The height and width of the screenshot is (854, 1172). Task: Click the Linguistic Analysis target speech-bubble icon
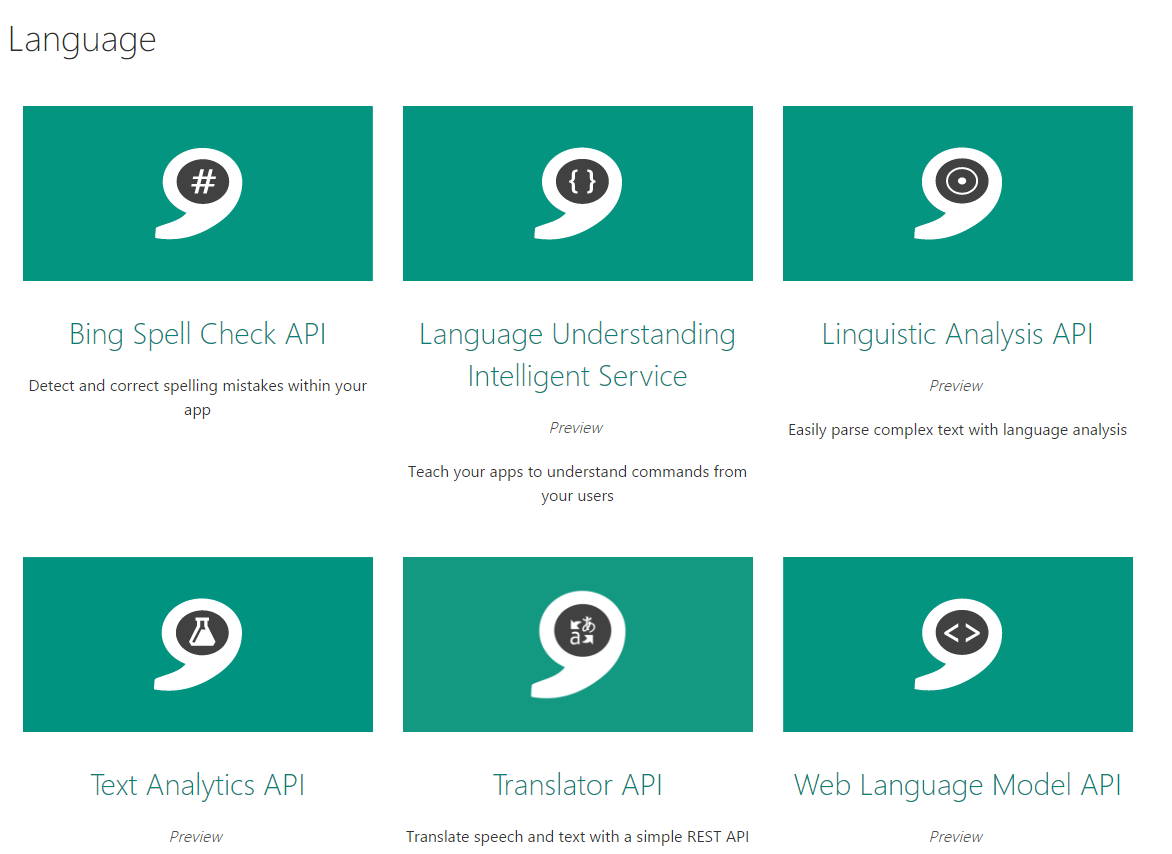point(957,193)
